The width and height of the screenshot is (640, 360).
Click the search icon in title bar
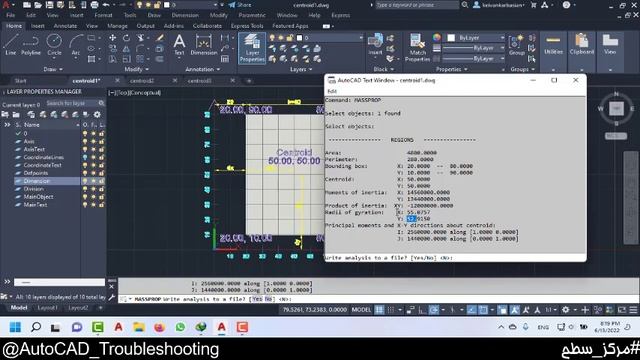[x=465, y=5]
